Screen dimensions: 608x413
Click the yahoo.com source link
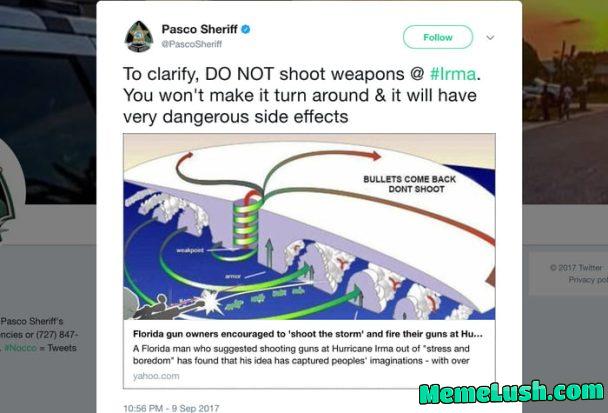tap(156, 376)
